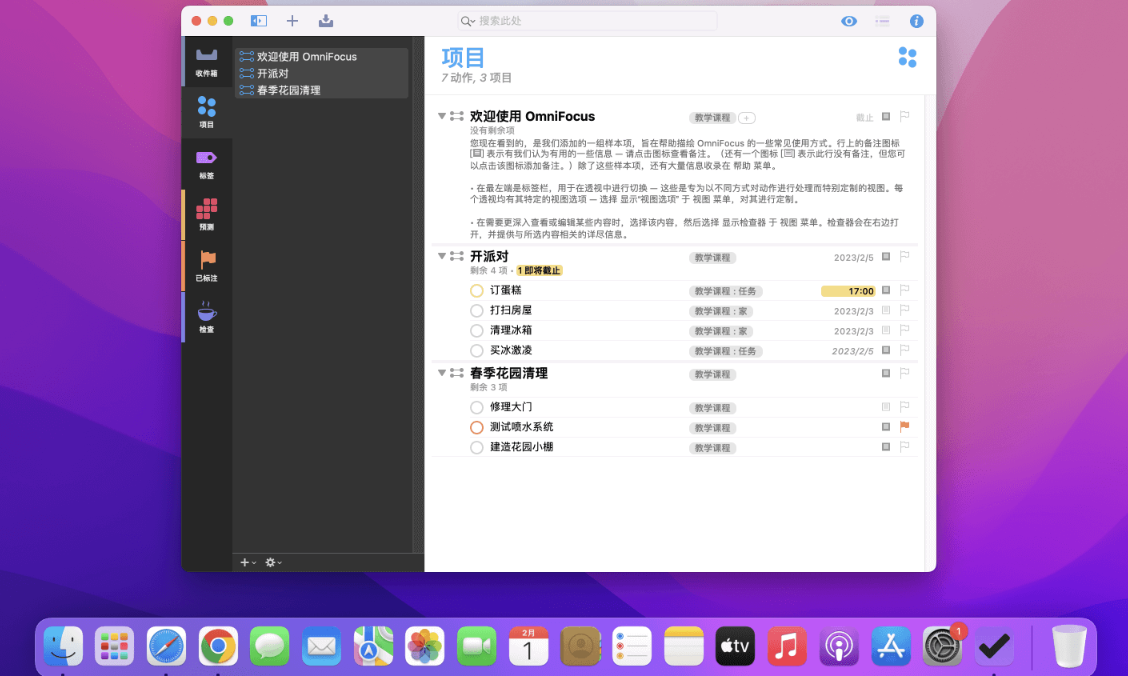This screenshot has width=1128, height=676.
Task: Open note icon for 测试喷水系统 task
Action: pyautogui.click(x=886, y=426)
